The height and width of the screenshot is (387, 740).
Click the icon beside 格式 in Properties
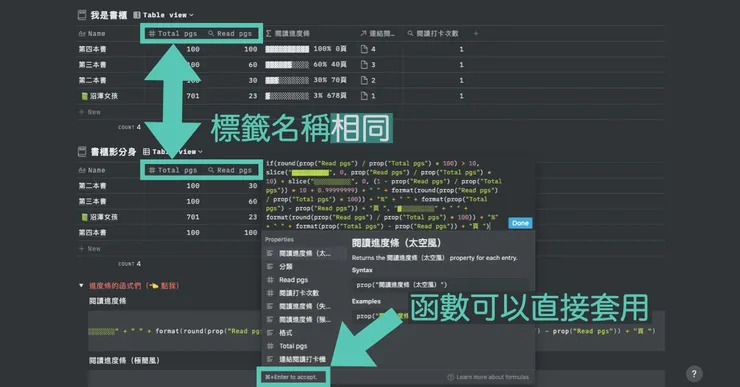tap(270, 333)
